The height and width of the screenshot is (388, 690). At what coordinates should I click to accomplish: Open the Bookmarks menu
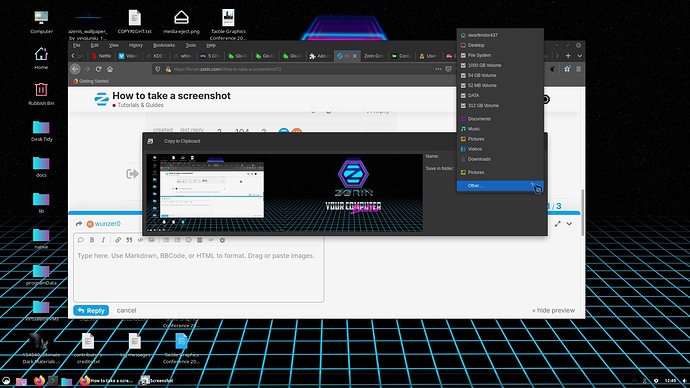(164, 45)
